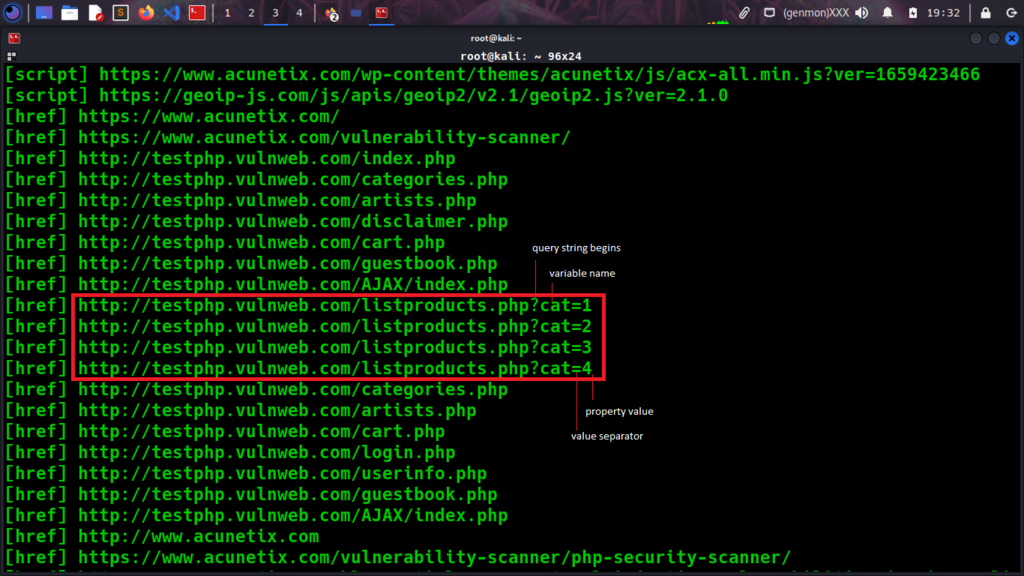1024x576 pixels.
Task: Open the Sublime Text launcher
Action: (x=121, y=13)
